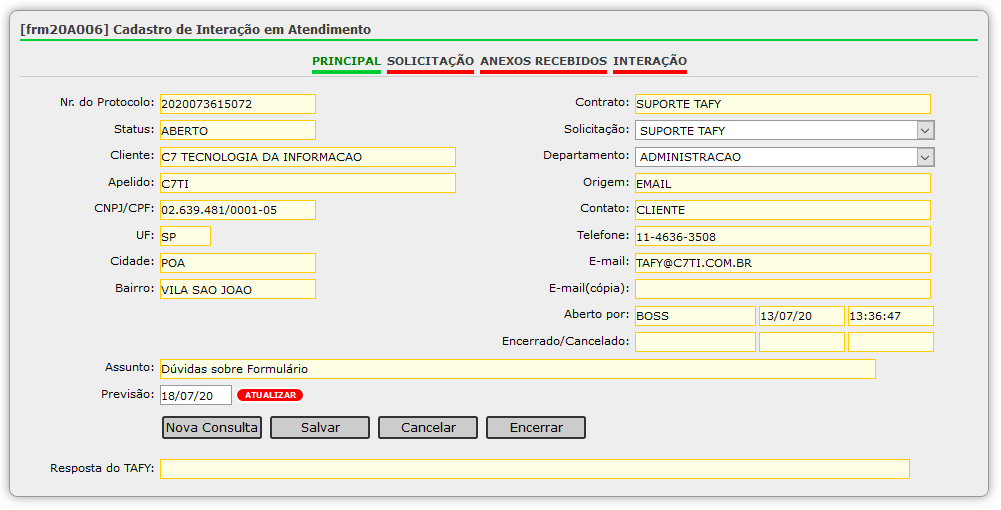
Task: Click the E-mail field with TAFY@C7TI.COM.BR
Action: pyautogui.click(x=783, y=263)
